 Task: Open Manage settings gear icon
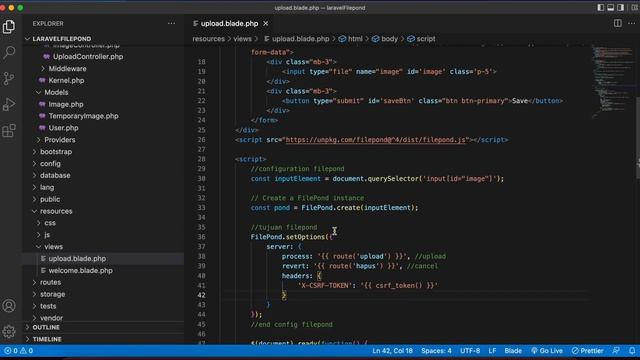[9, 331]
